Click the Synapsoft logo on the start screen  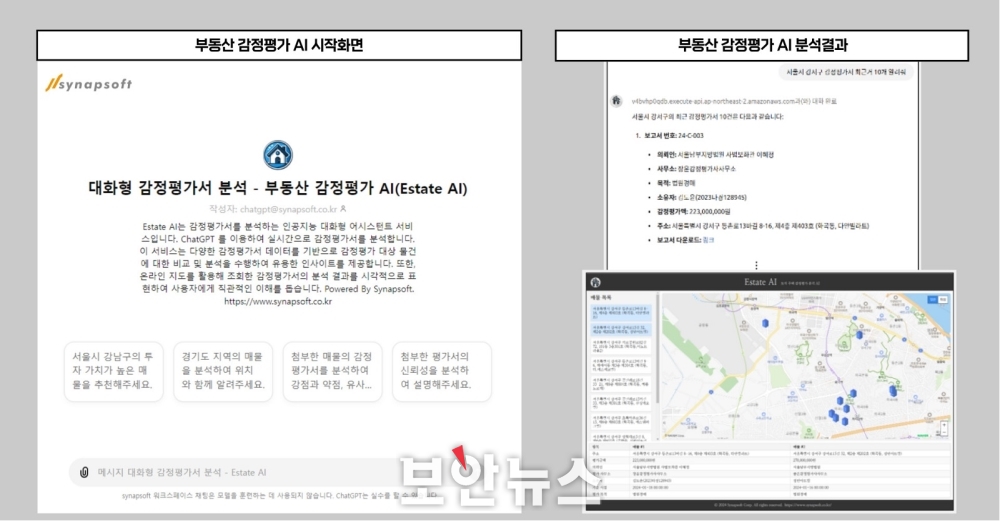[89, 84]
